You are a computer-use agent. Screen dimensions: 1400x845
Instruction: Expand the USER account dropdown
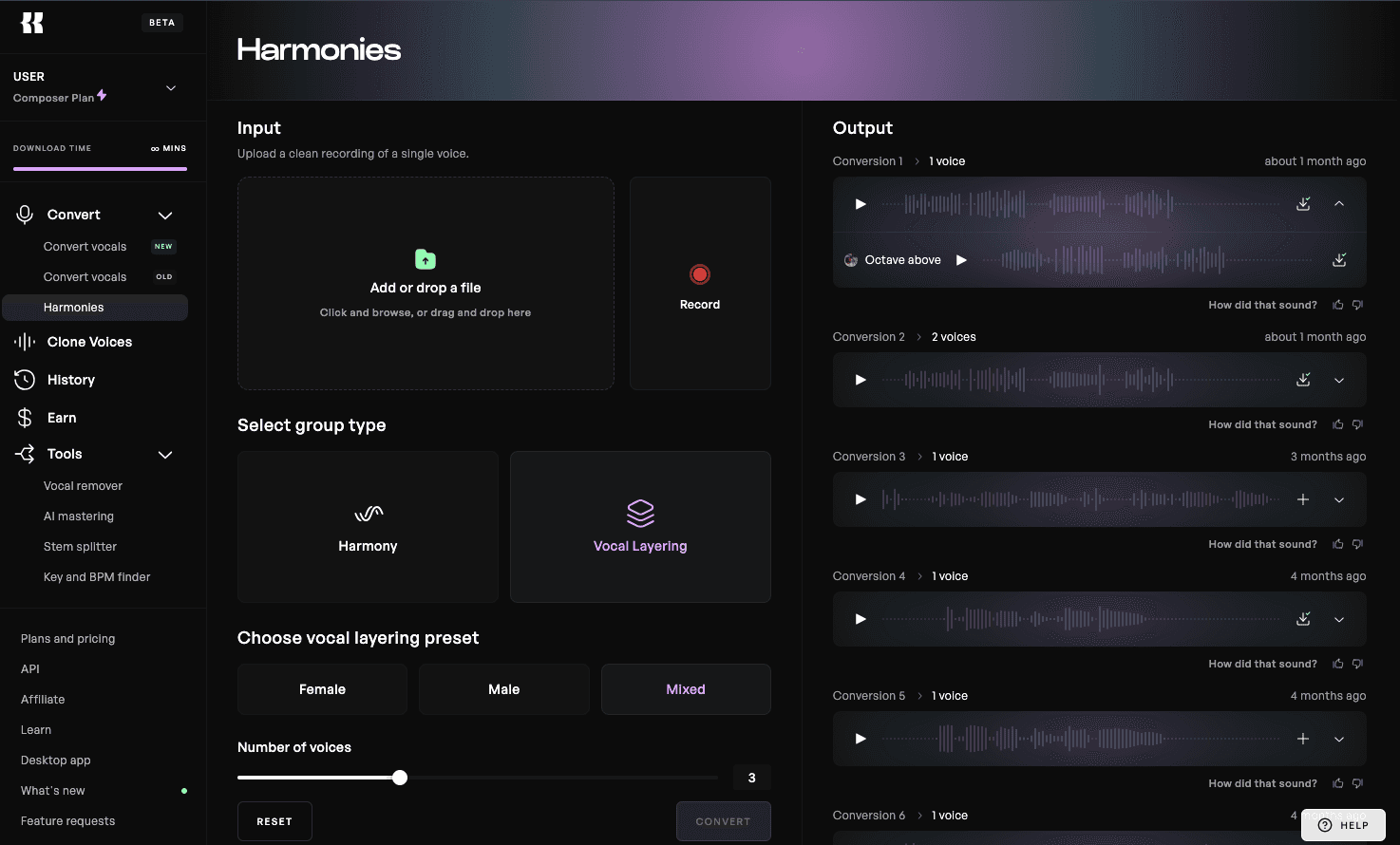171,88
